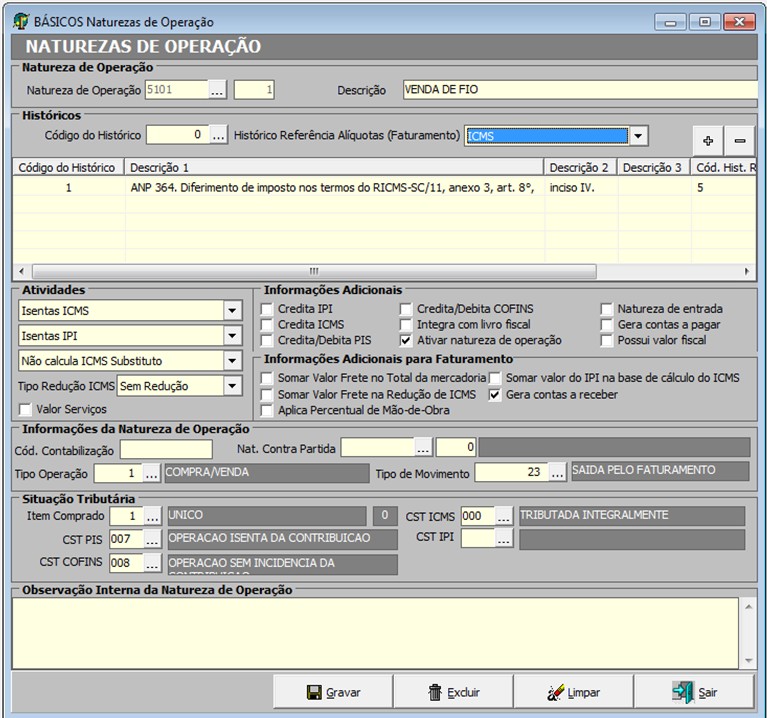Open lookup button beside Código do Histórico
This screenshot has width=767, height=718.
(219, 135)
